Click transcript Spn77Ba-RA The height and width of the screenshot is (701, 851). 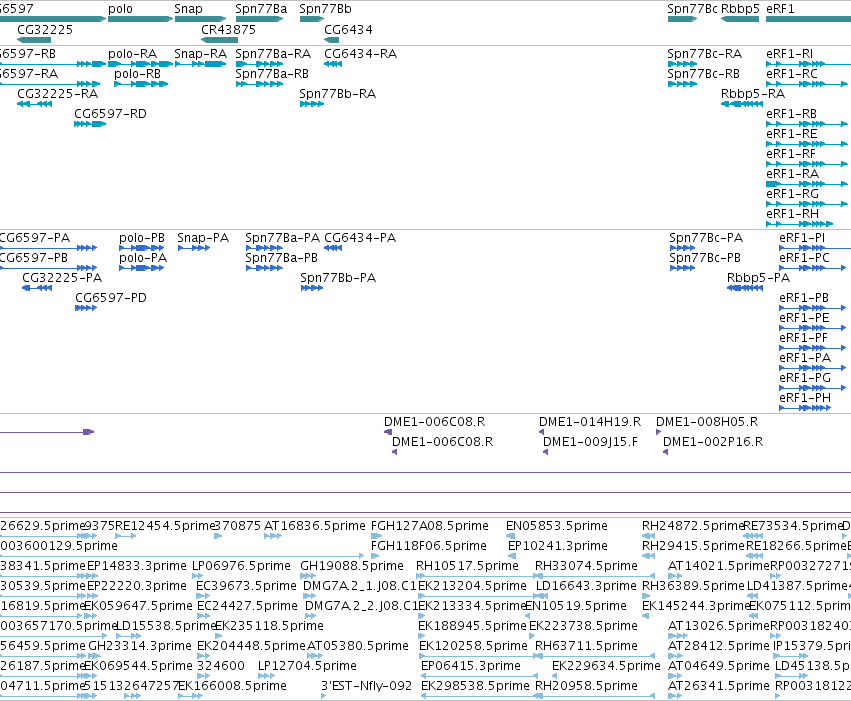pos(273,54)
